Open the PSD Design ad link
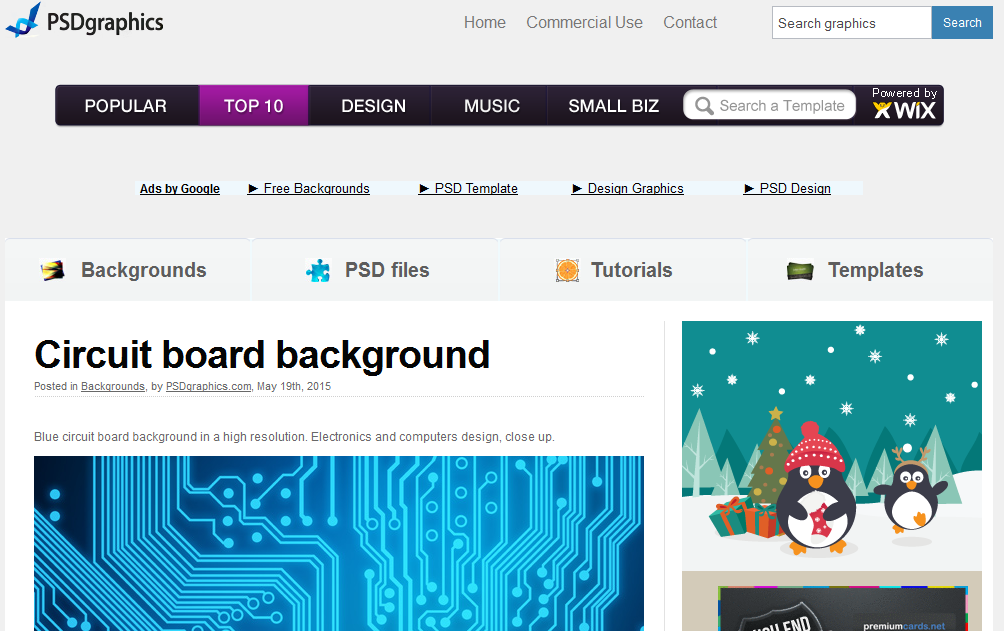The image size is (1004, 631). (x=787, y=188)
